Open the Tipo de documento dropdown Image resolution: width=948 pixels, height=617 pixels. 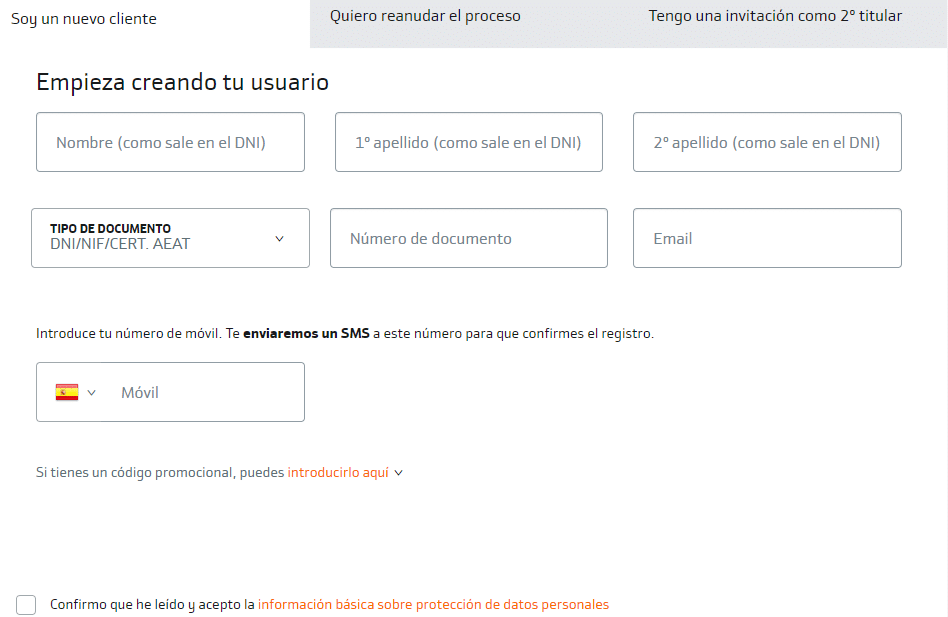(x=170, y=238)
